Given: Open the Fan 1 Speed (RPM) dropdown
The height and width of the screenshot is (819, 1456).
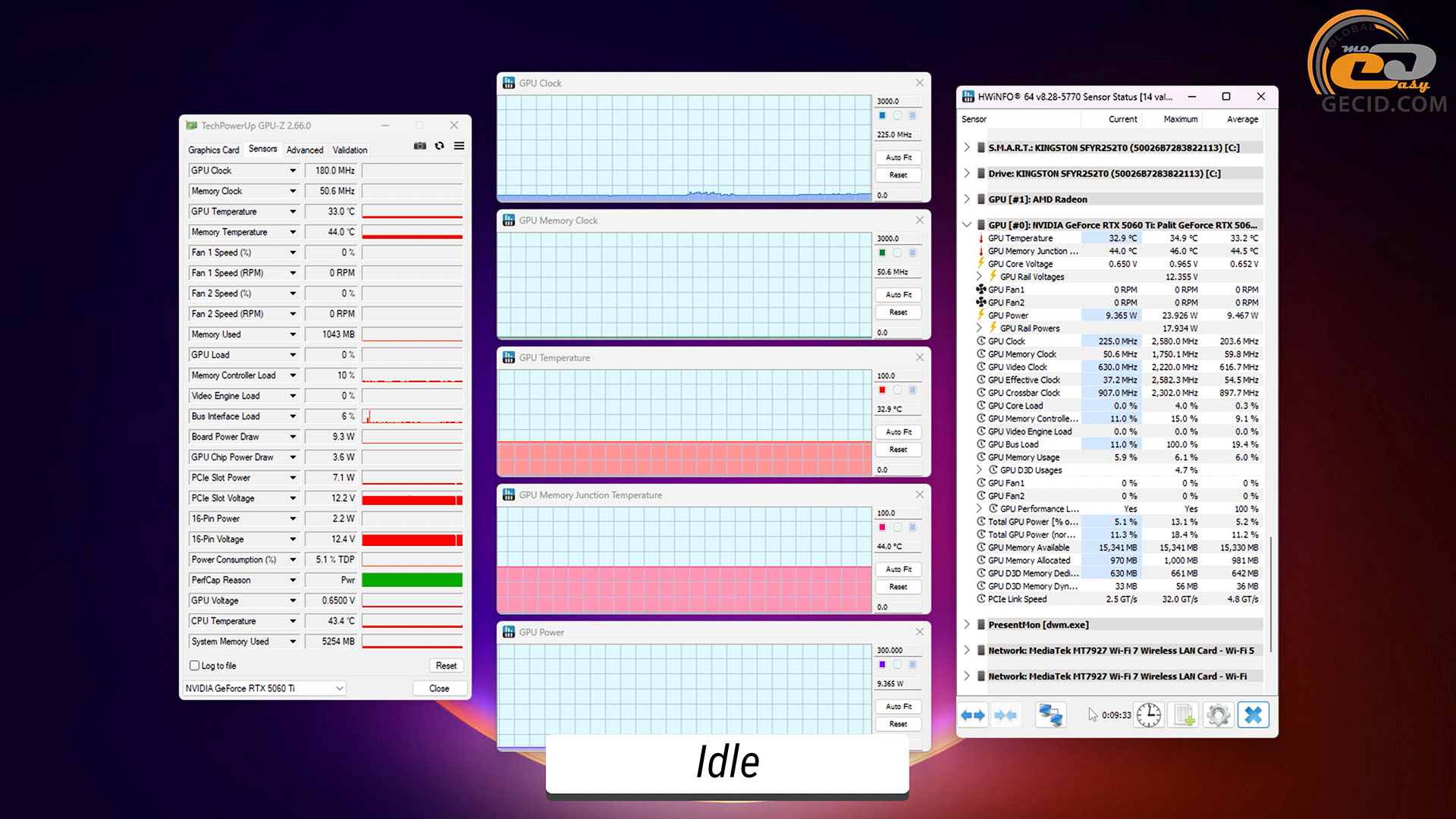Looking at the screenshot, I should (x=293, y=273).
